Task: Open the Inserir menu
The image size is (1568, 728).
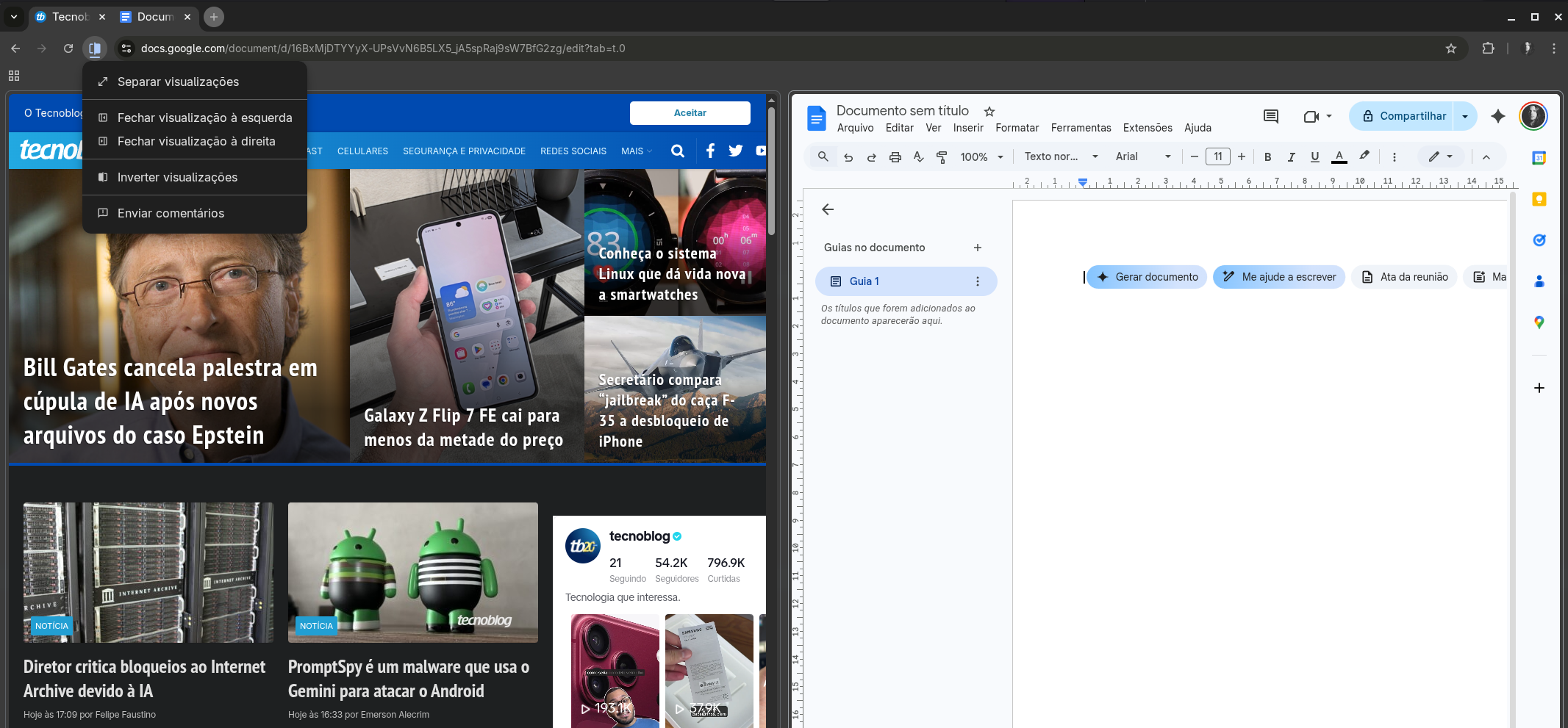Action: [967, 128]
